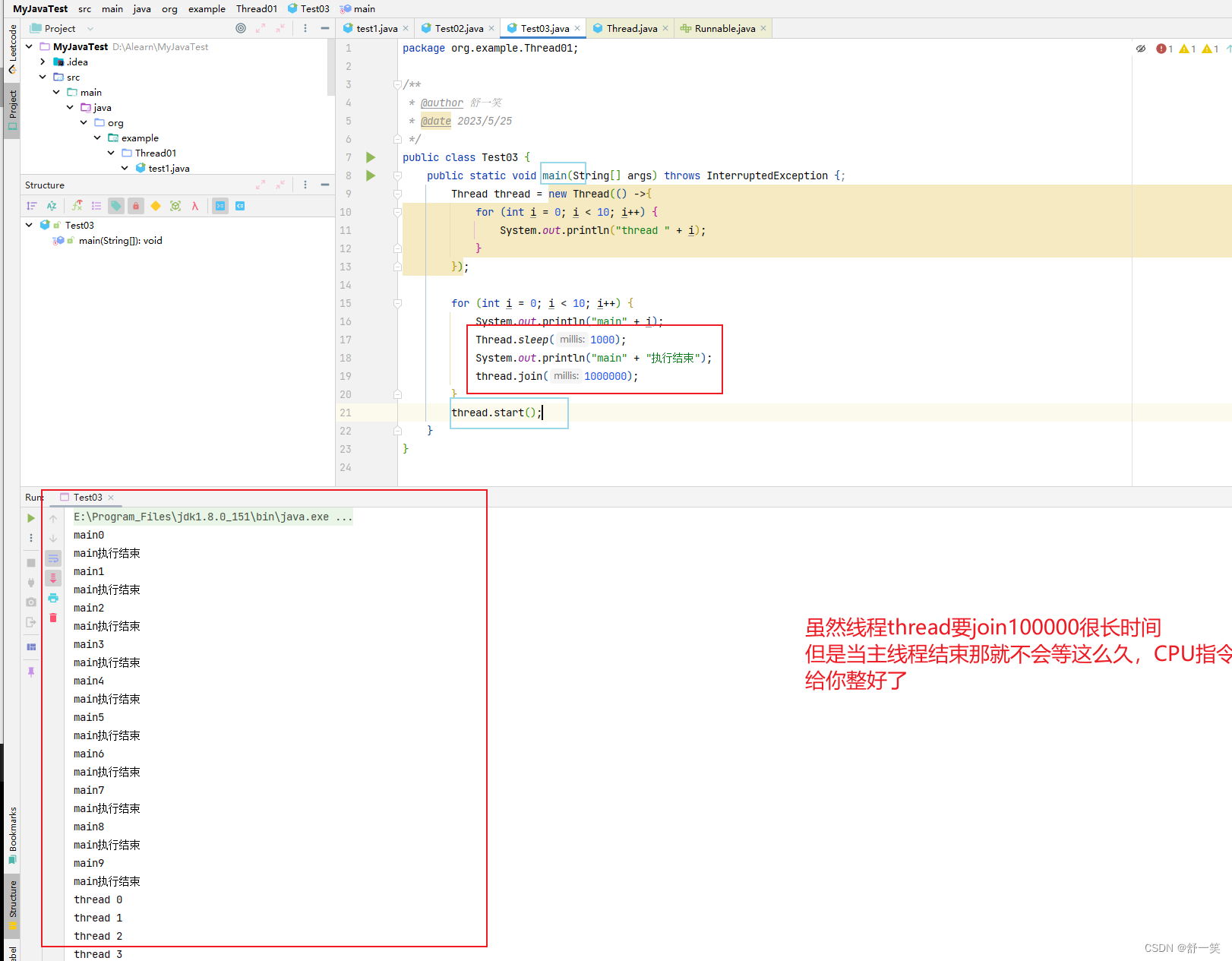The height and width of the screenshot is (961, 1232).
Task: Open the Bookmarks side tool window
Action: [x=12, y=836]
